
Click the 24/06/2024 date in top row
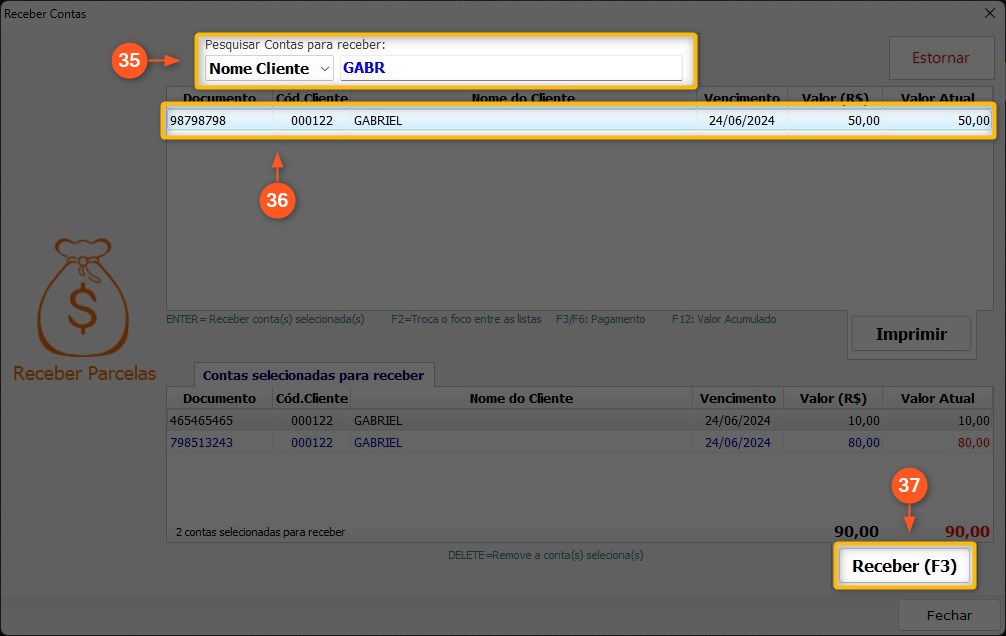[740, 120]
